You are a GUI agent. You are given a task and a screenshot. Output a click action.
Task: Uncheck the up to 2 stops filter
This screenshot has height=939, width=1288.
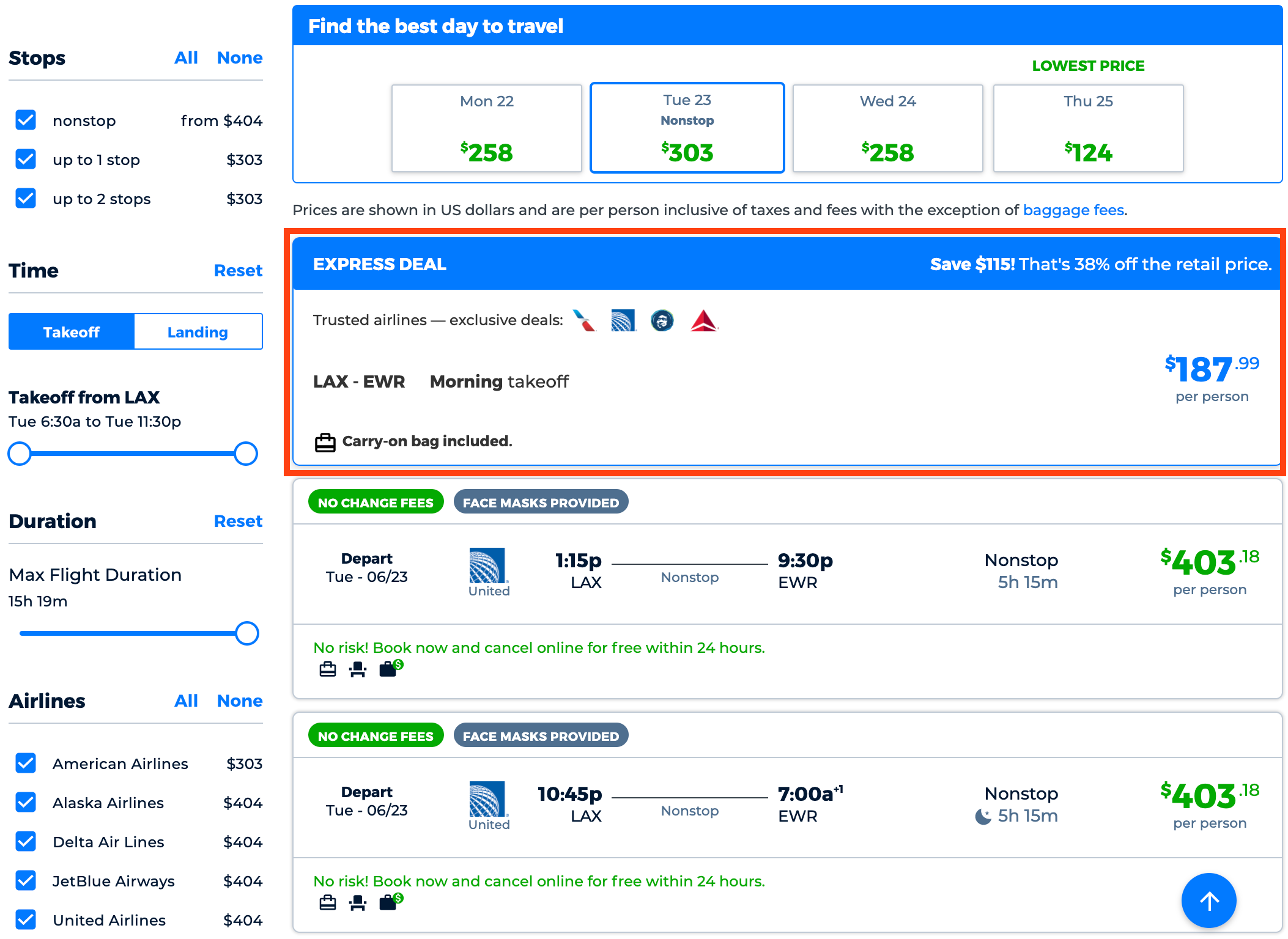tap(26, 199)
